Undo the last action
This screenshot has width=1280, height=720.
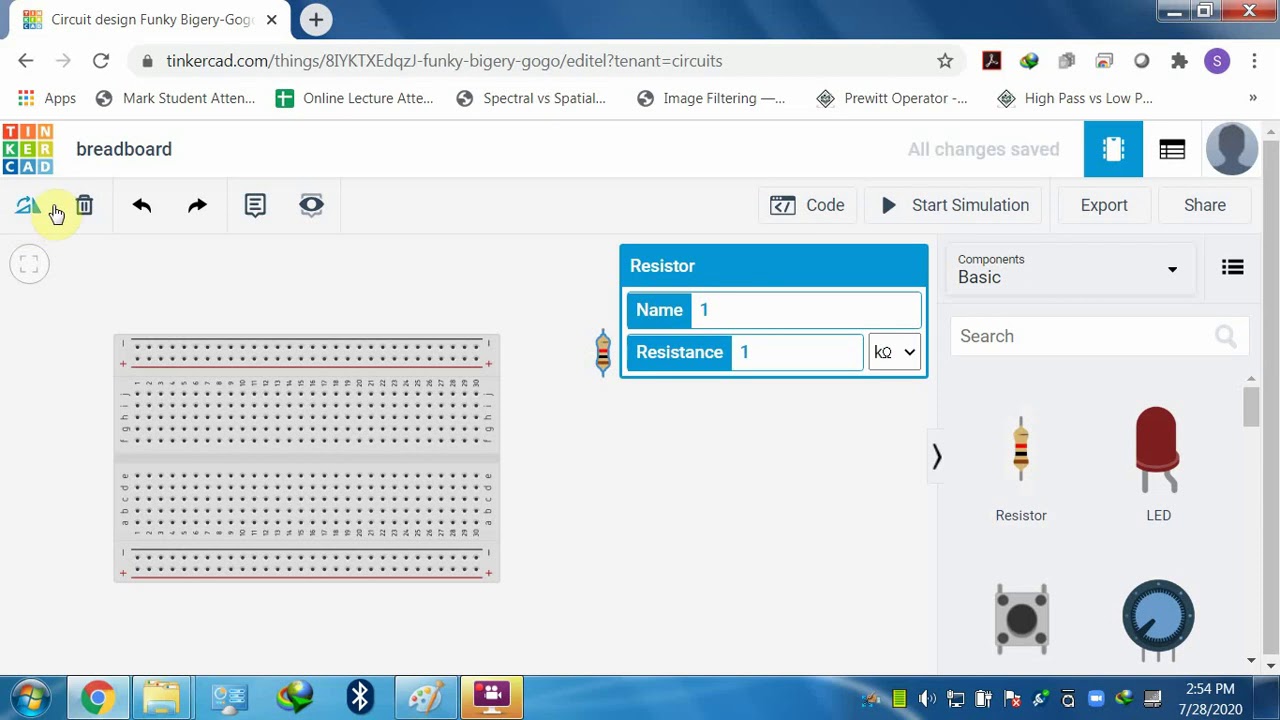click(x=142, y=205)
